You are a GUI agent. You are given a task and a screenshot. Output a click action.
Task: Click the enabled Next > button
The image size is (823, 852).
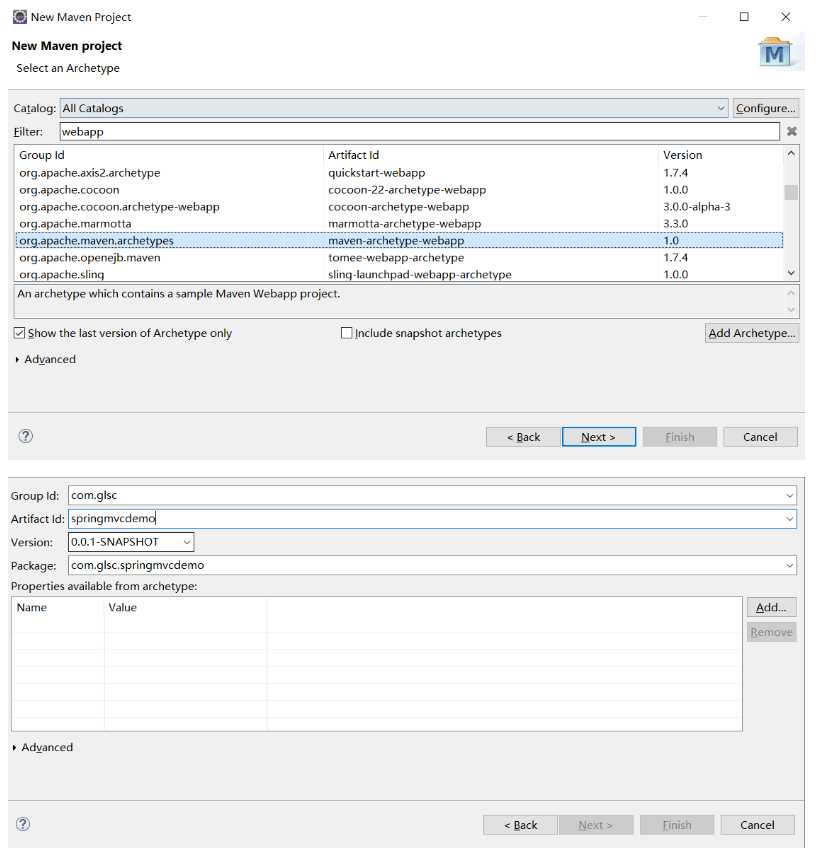599,437
